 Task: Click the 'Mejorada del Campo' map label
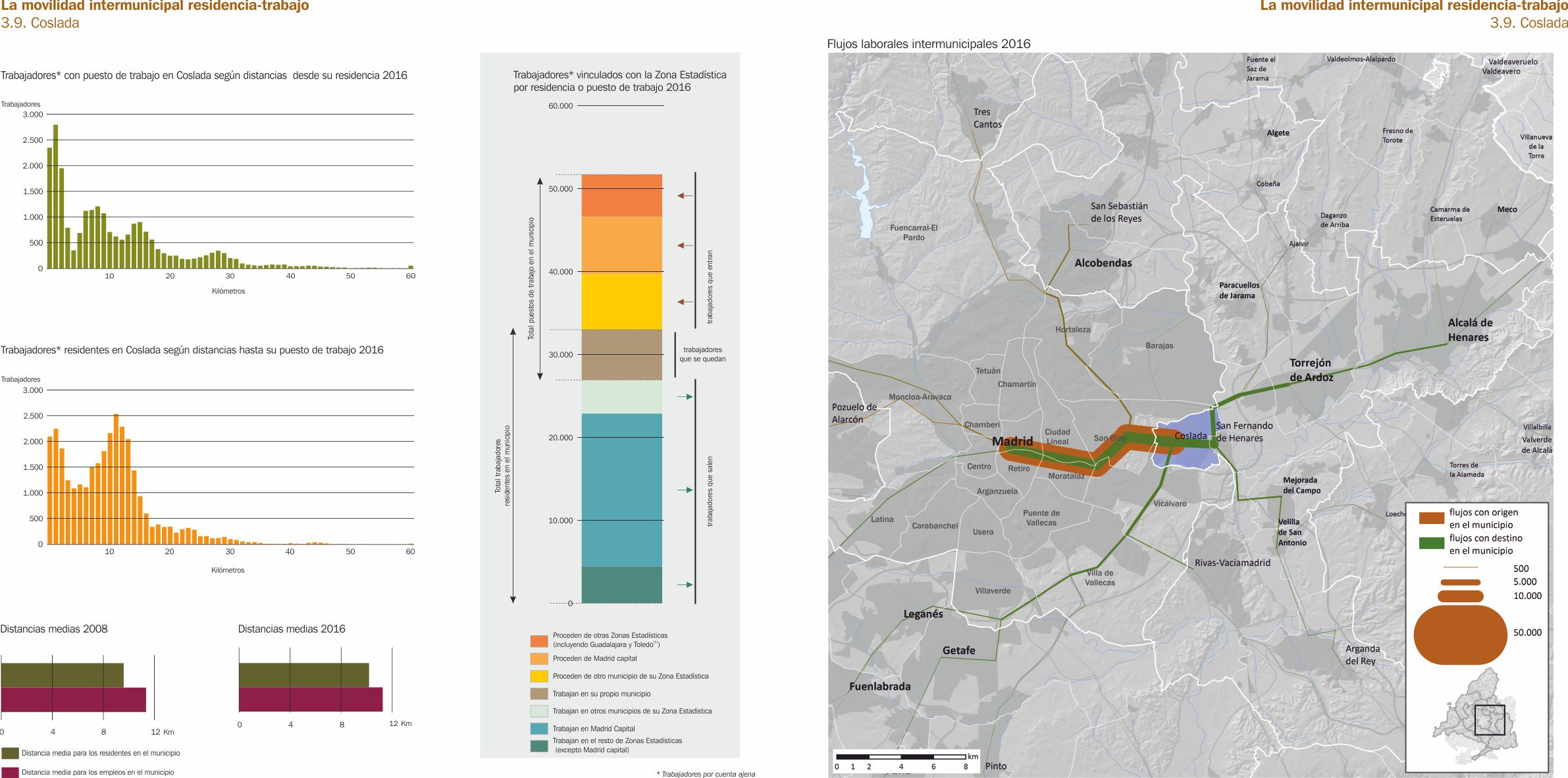1301,485
